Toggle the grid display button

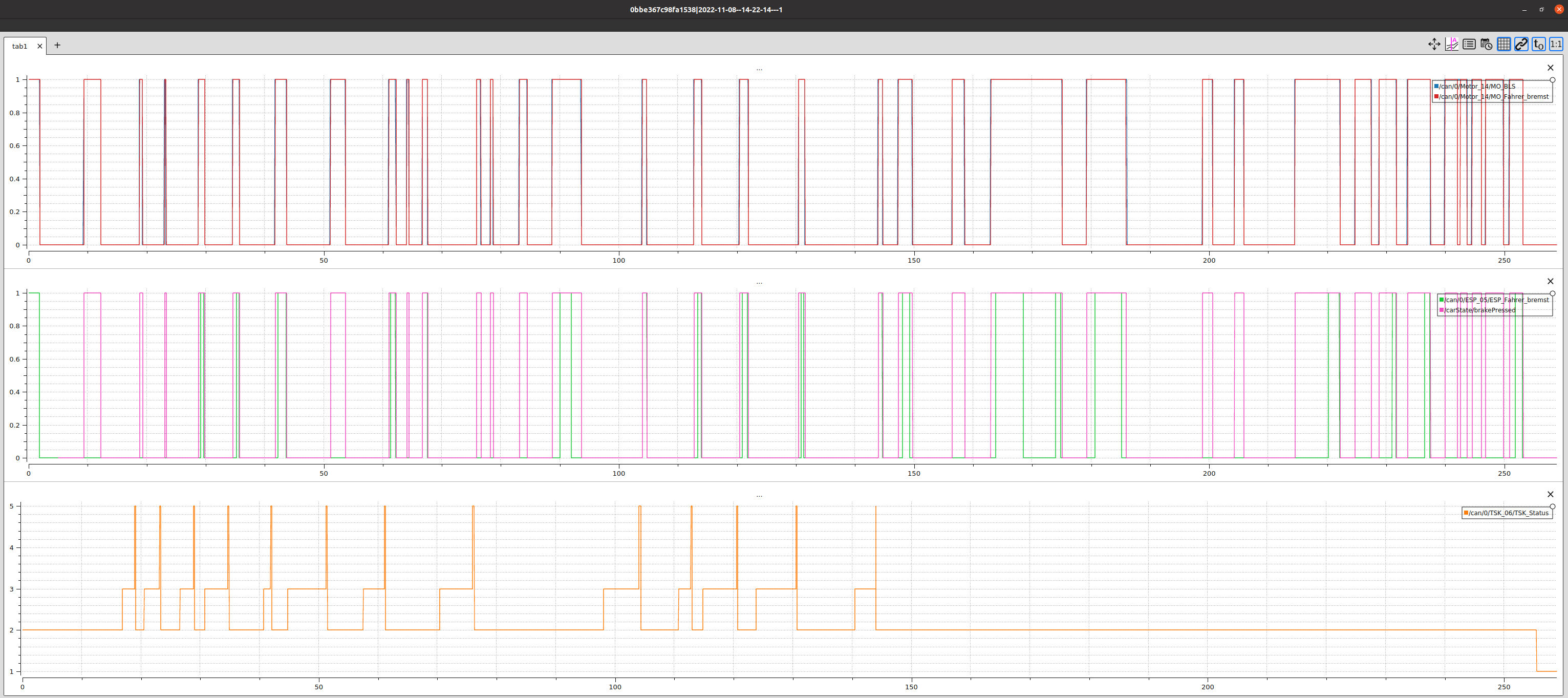(x=1504, y=45)
